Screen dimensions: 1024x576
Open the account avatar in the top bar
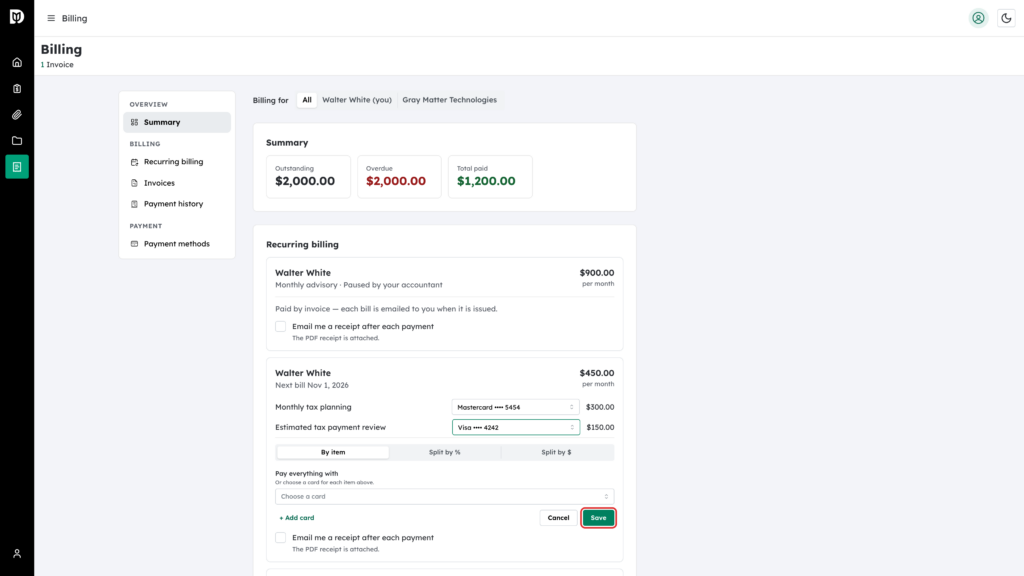click(x=978, y=18)
